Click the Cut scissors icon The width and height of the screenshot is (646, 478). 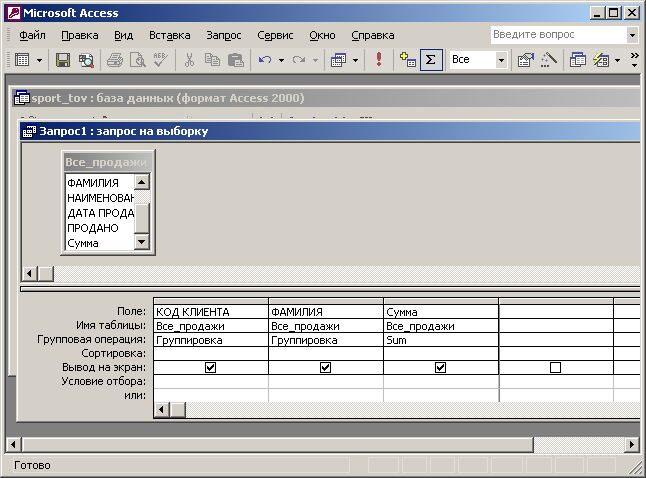[189, 60]
